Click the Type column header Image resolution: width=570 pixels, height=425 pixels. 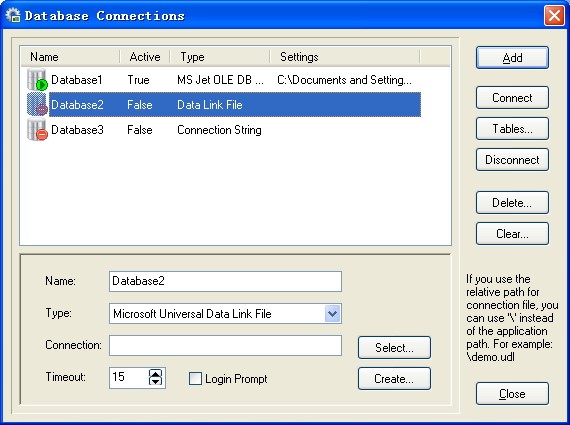pyautogui.click(x=220, y=57)
